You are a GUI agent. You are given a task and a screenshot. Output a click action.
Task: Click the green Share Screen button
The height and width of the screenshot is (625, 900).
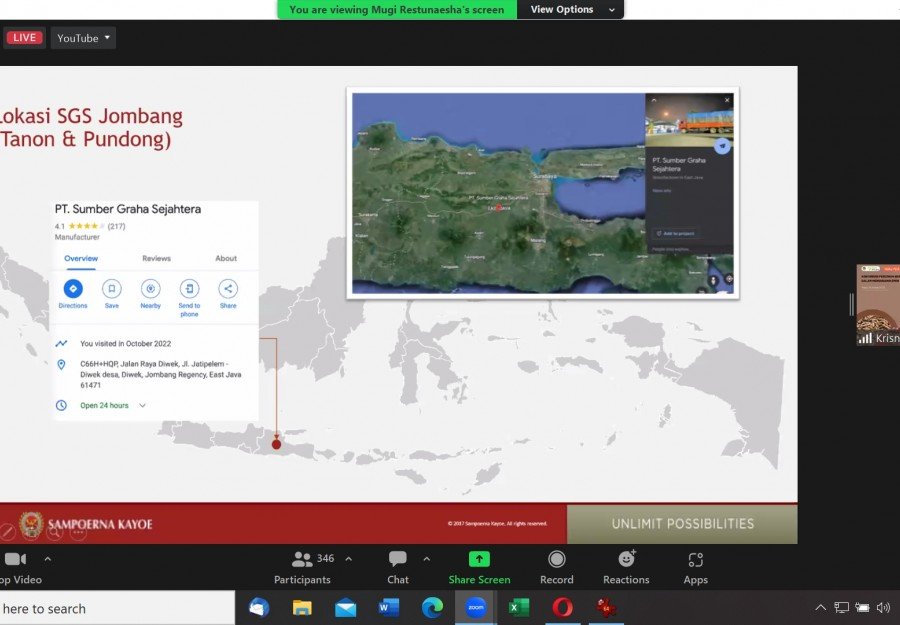coord(479,568)
